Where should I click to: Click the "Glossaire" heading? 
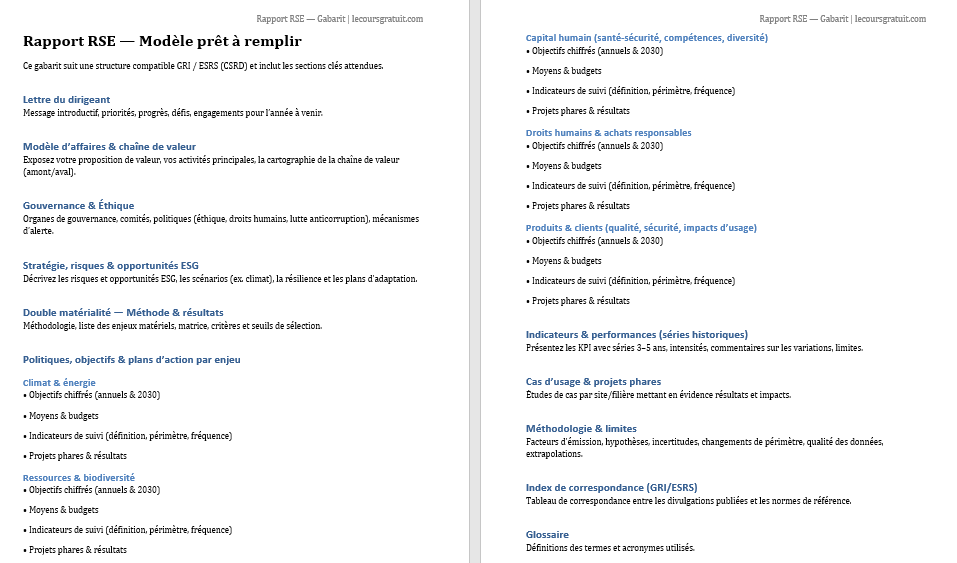[x=548, y=534]
